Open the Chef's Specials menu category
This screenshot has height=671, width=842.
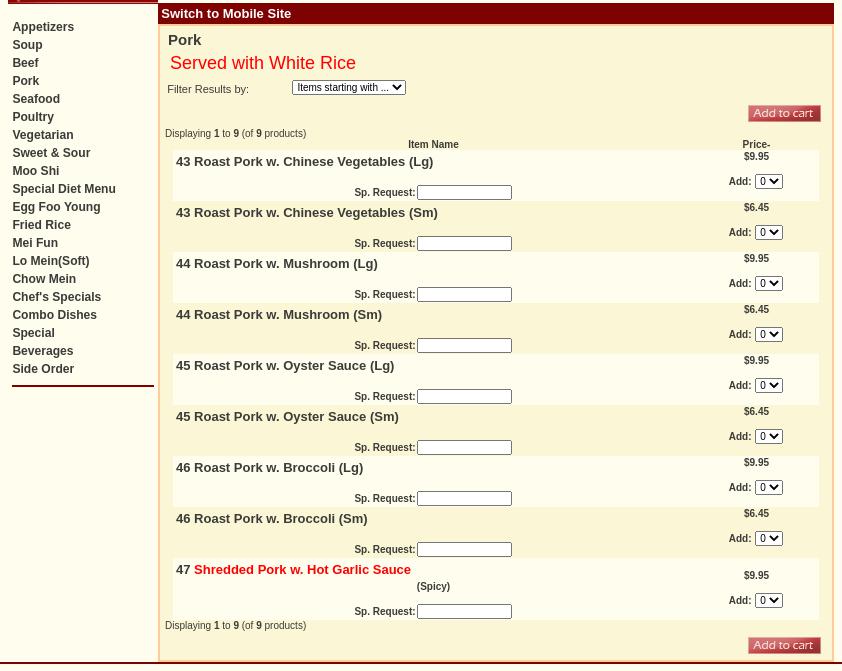click(56, 298)
